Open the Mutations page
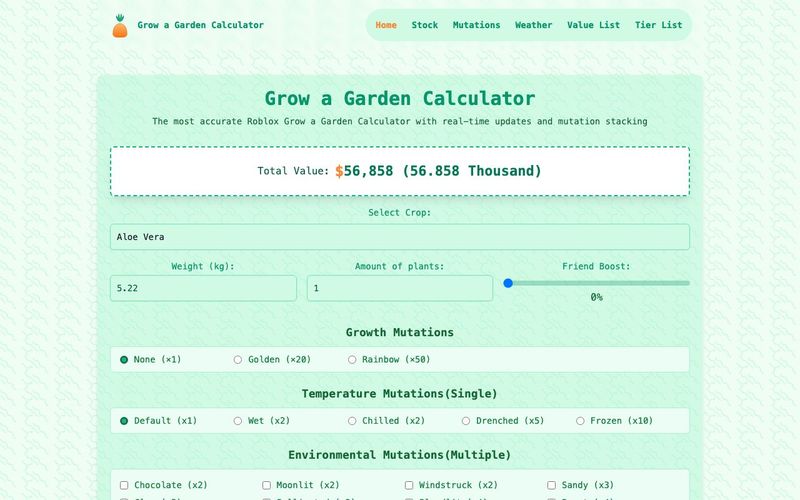800x500 pixels. tap(476, 25)
